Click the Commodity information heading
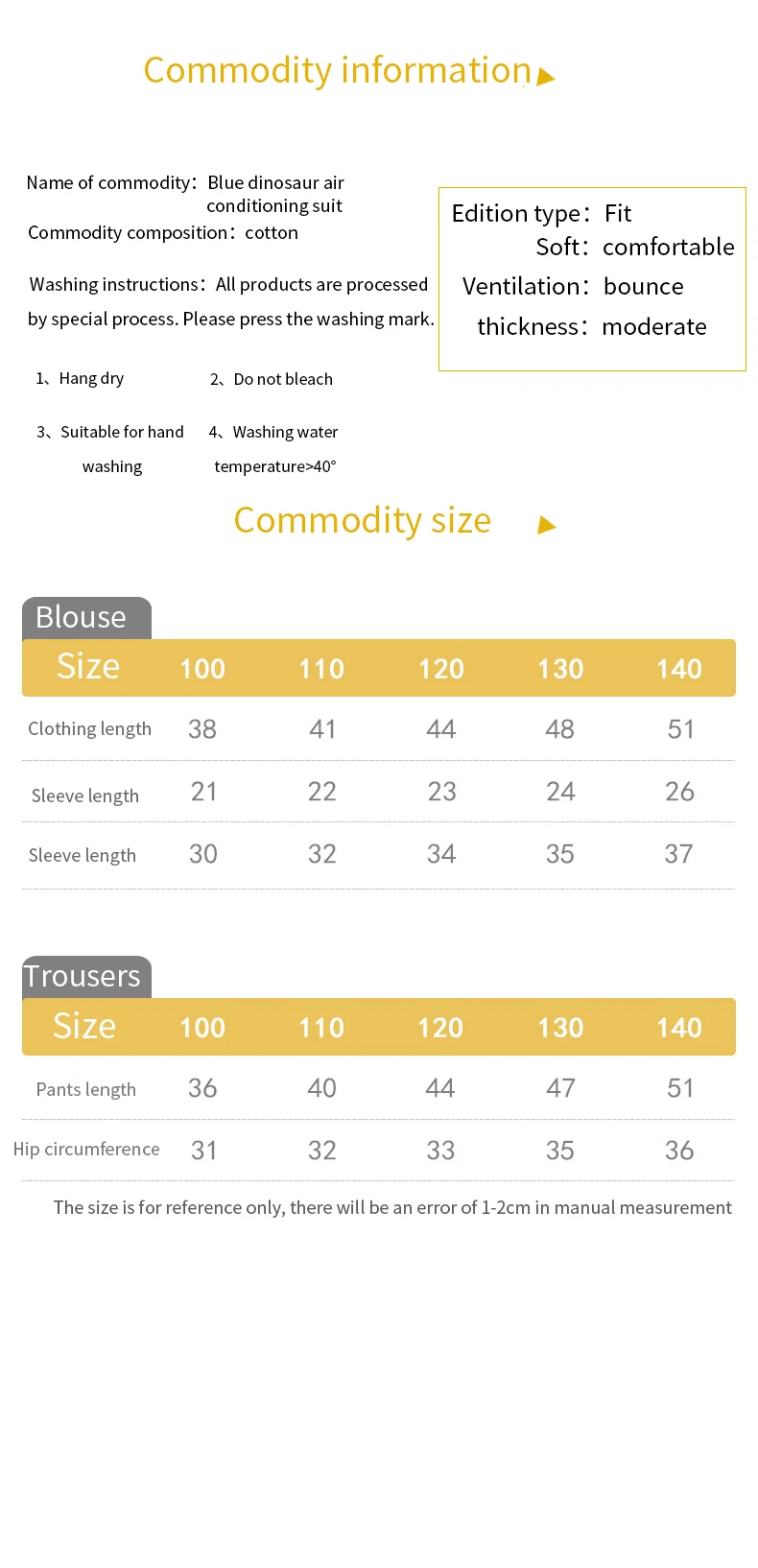This screenshot has width=758, height=1568. [x=337, y=70]
